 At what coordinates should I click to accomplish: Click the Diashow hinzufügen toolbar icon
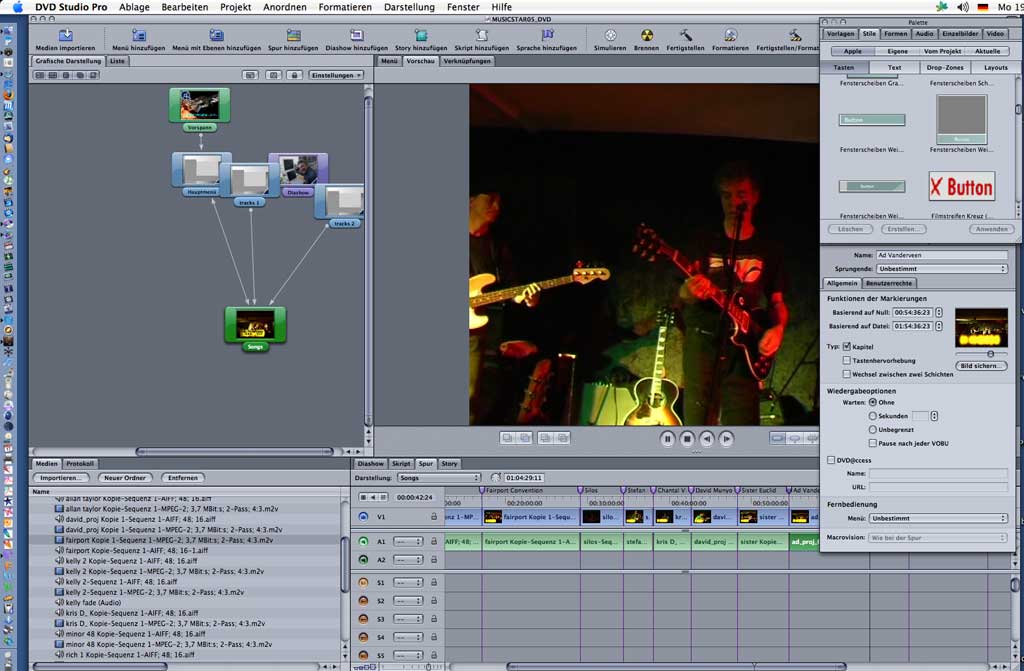point(356,36)
